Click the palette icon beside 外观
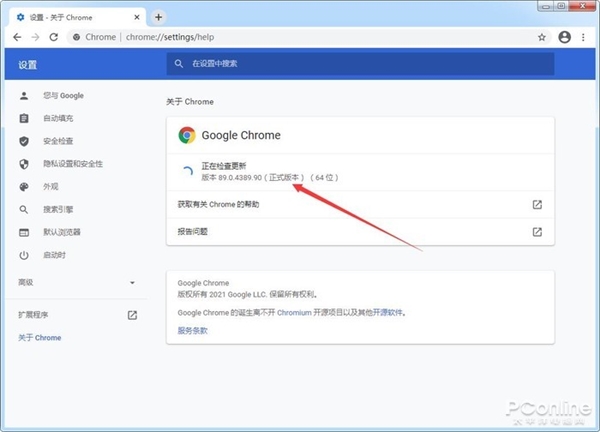Screen dimensions: 600x432 (24, 187)
